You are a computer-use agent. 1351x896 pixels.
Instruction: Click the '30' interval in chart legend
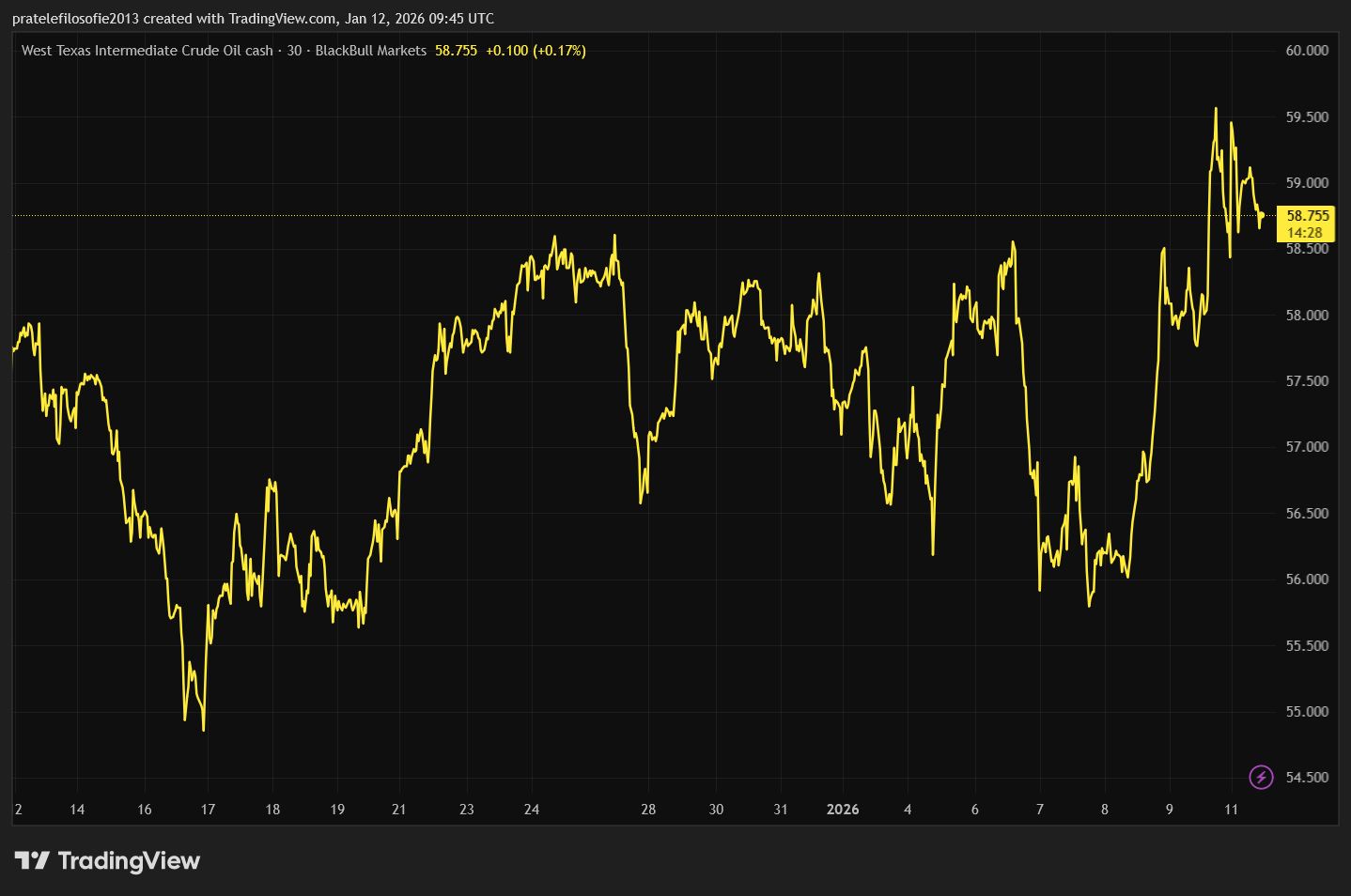pyautogui.click(x=294, y=51)
